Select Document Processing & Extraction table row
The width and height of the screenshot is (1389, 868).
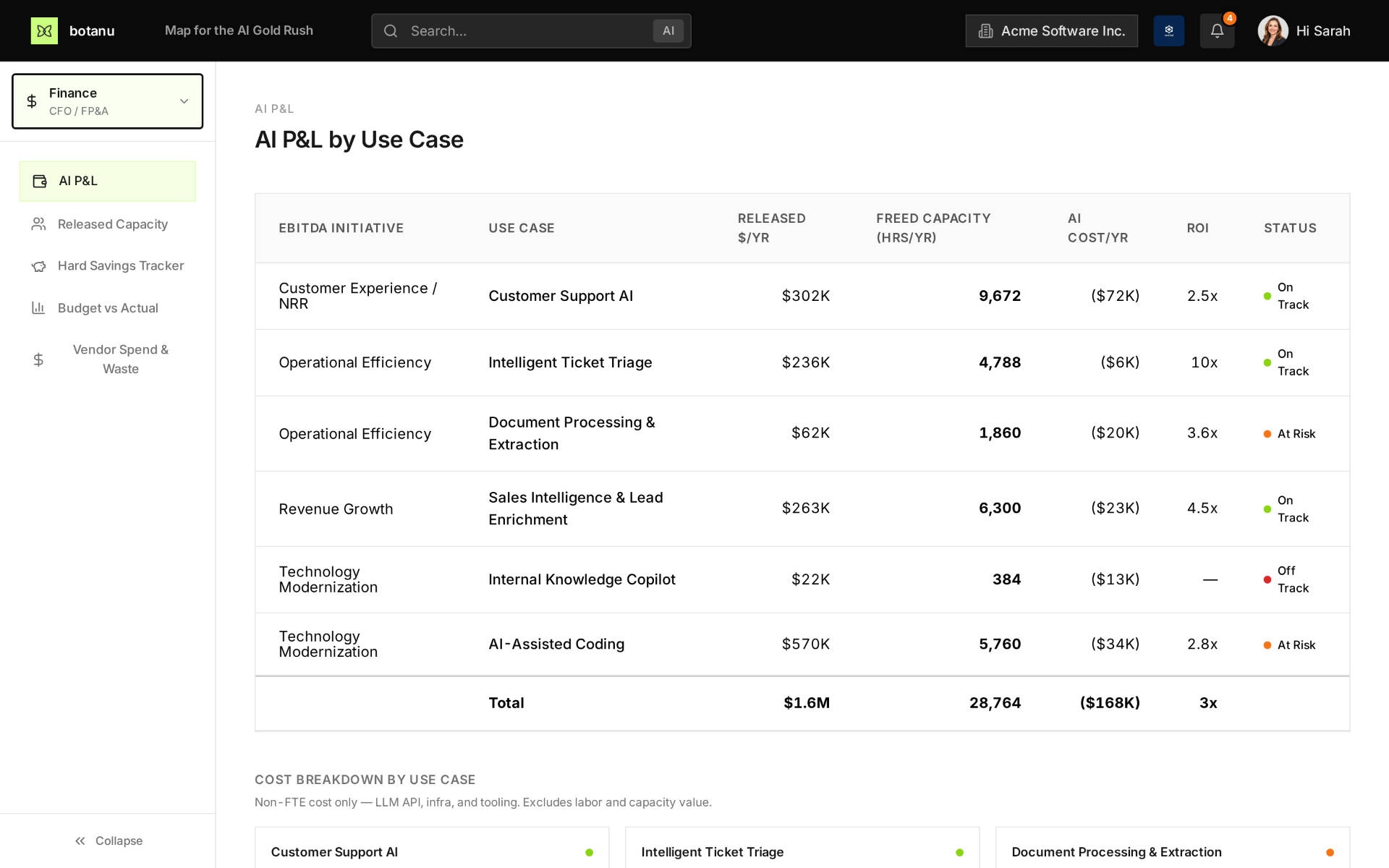tap(802, 433)
